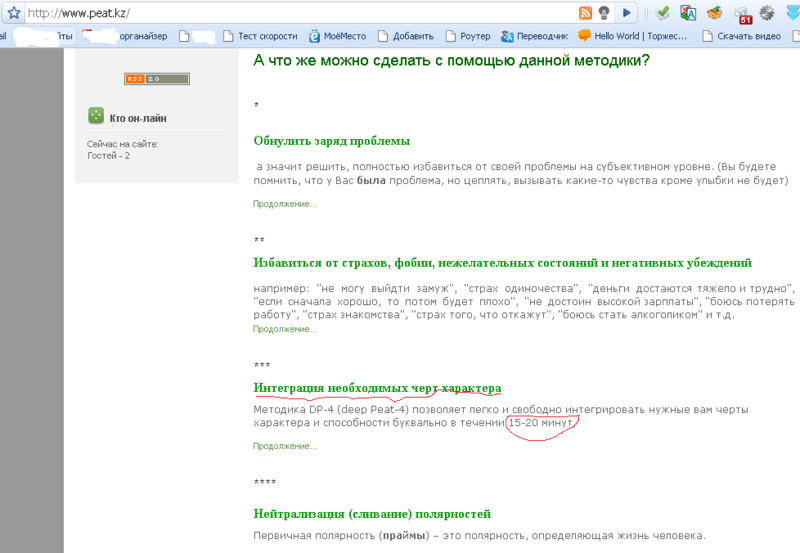Click the bookmark star icon
The width and height of the screenshot is (800, 553).
14,13
